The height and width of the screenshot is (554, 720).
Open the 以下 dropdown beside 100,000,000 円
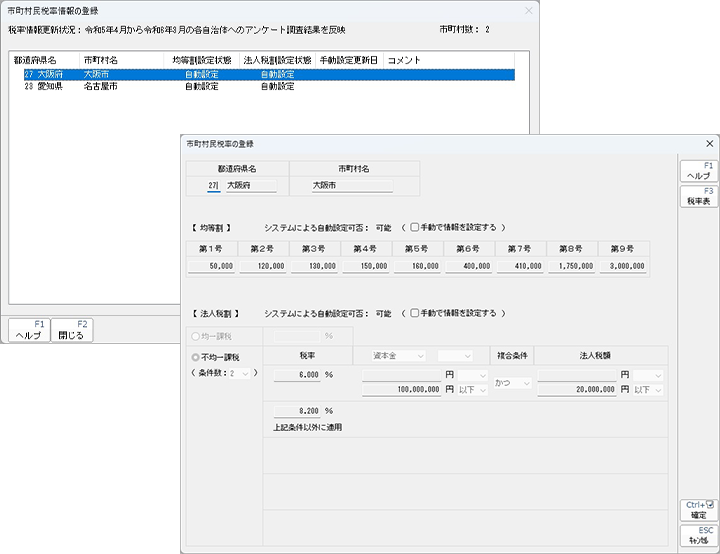tap(472, 389)
